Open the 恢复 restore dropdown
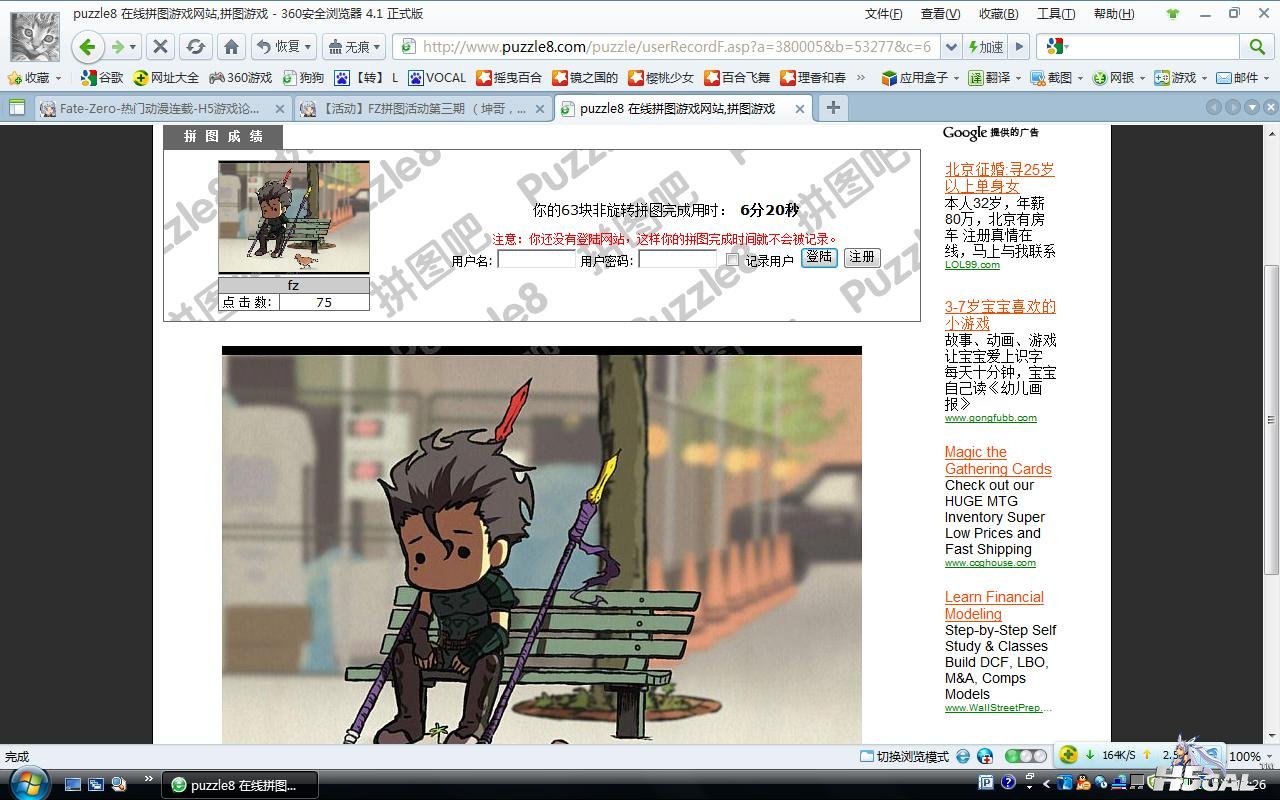Image resolution: width=1280 pixels, height=800 pixels. click(284, 47)
